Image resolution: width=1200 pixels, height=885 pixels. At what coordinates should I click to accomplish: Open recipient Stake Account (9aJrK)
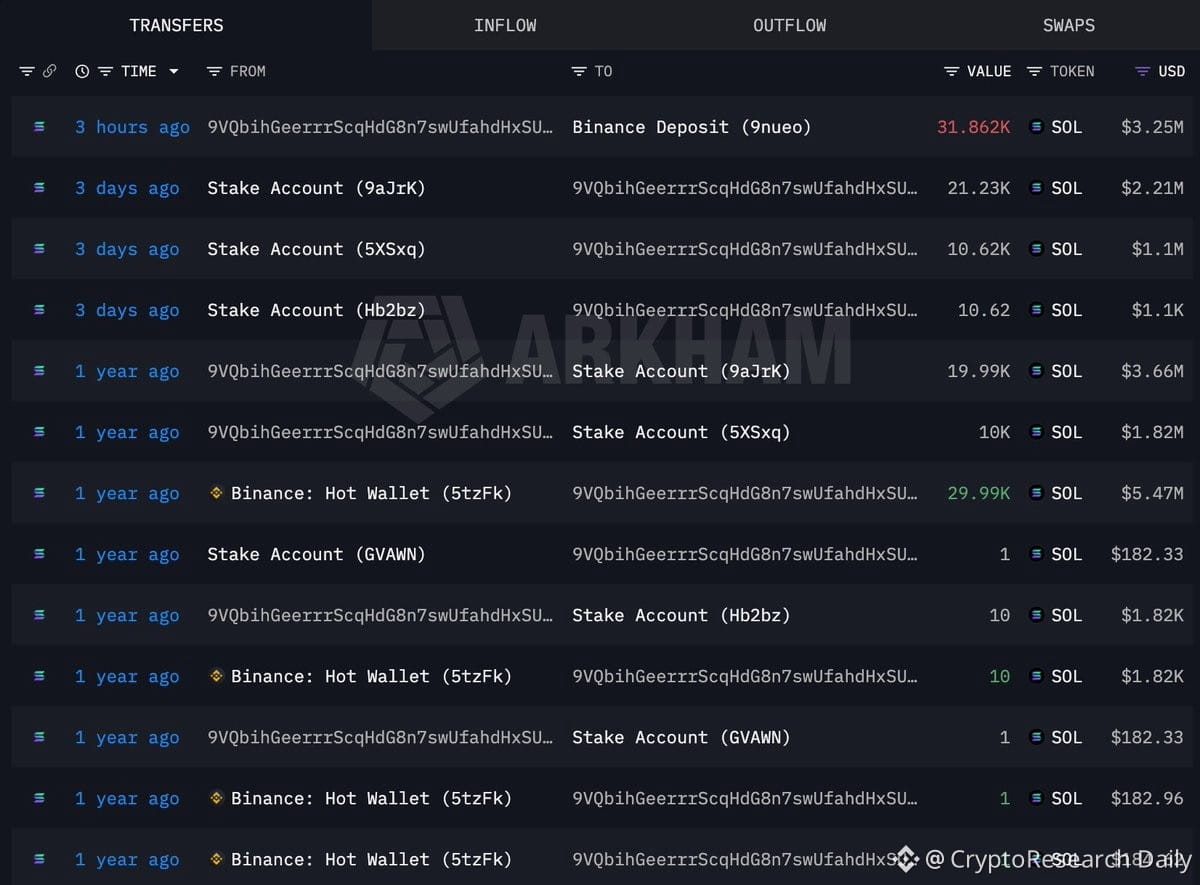point(681,371)
